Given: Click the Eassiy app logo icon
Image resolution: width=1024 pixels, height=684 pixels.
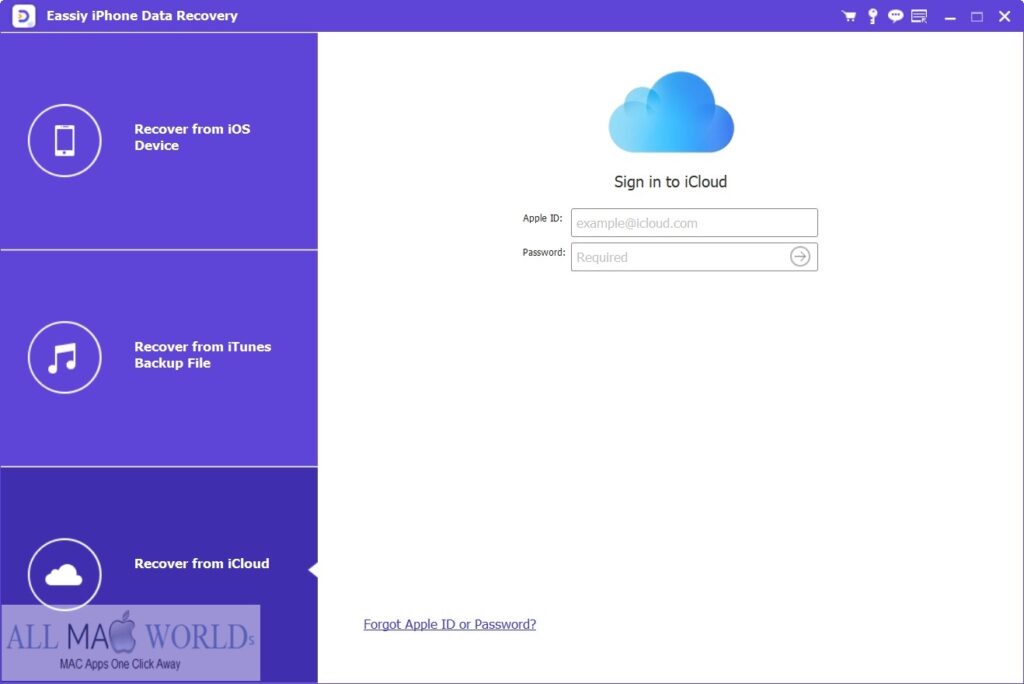Looking at the screenshot, I should (x=24, y=16).
